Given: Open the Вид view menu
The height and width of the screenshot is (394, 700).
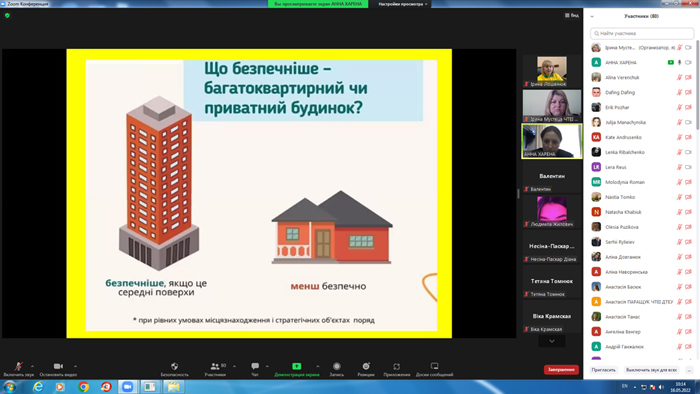Looking at the screenshot, I should coord(572,15).
